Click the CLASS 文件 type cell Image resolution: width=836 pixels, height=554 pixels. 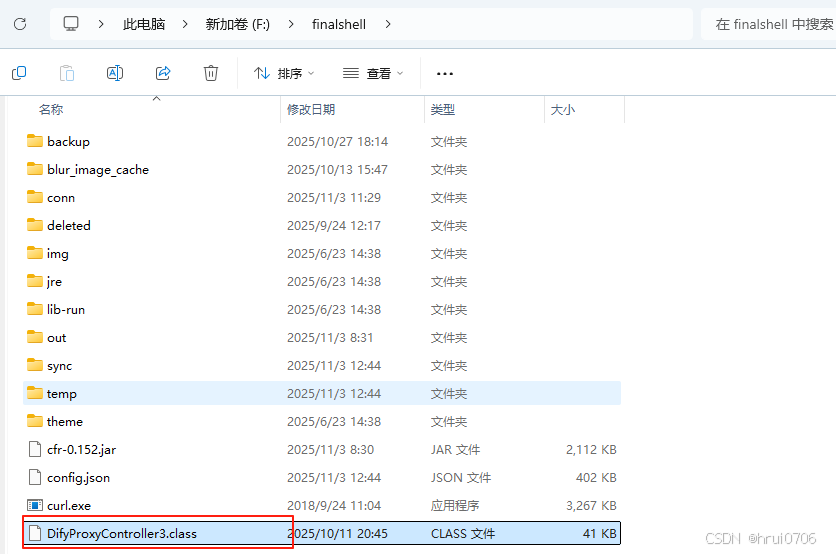click(x=463, y=533)
